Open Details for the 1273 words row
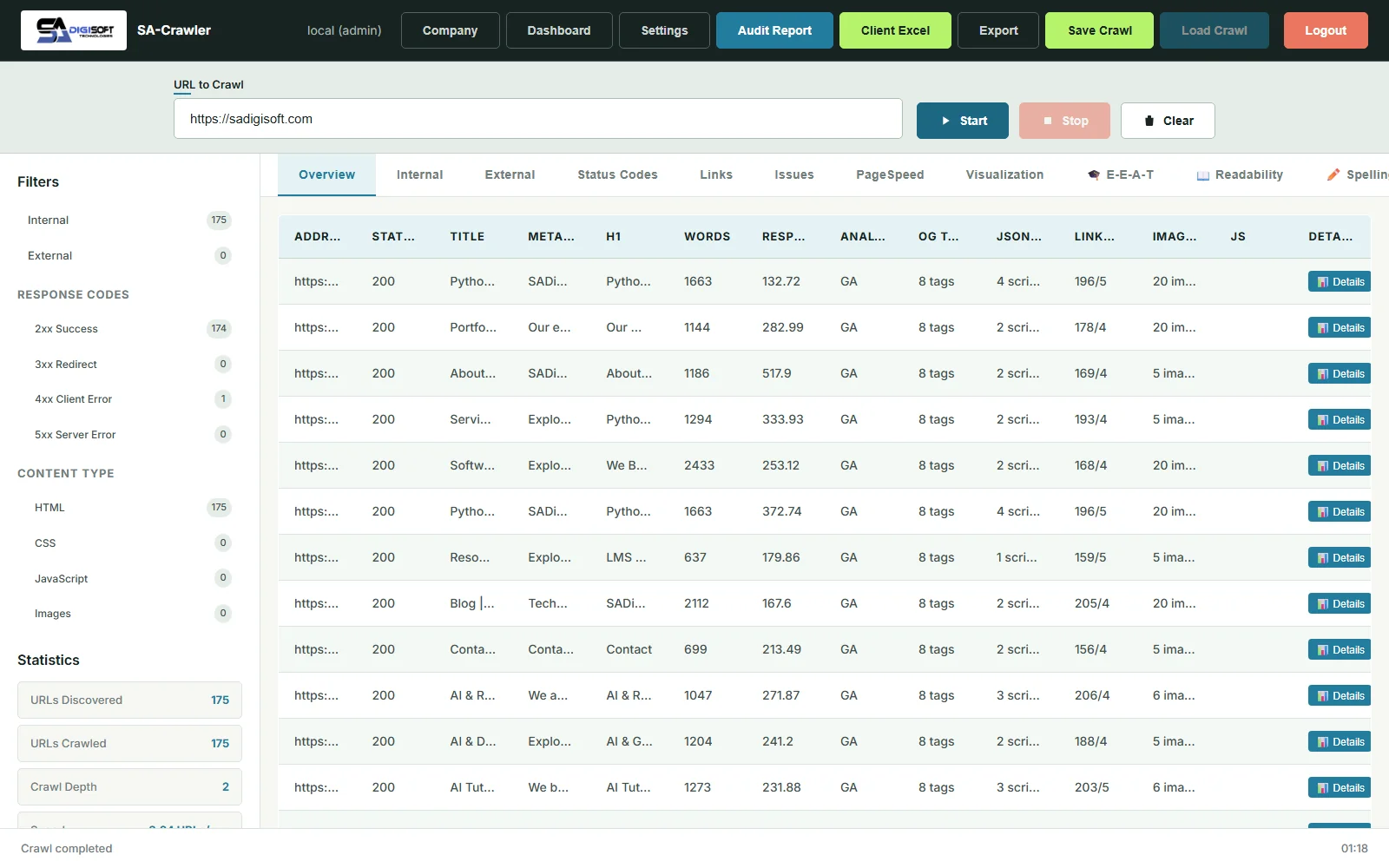 1340,788
